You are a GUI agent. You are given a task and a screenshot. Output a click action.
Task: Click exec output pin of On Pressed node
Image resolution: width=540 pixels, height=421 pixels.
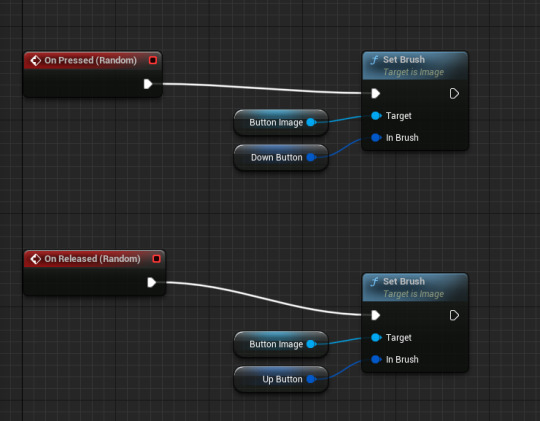point(148,84)
